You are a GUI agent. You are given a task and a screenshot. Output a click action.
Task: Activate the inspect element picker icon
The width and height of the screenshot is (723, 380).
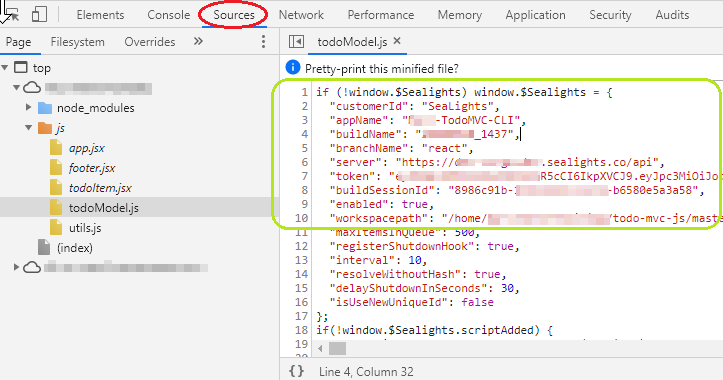[x=11, y=14]
